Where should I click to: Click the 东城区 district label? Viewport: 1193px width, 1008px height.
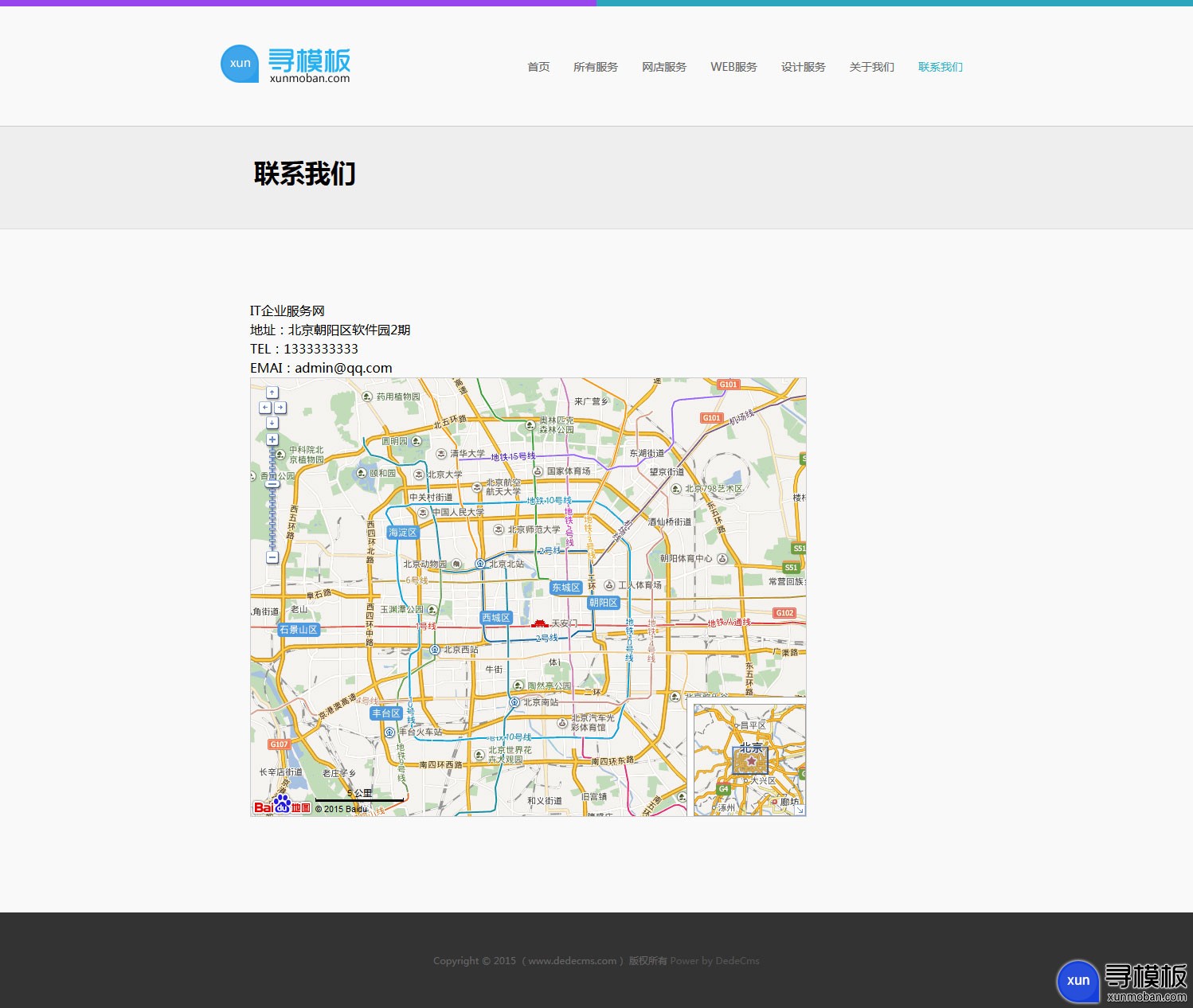coord(566,588)
